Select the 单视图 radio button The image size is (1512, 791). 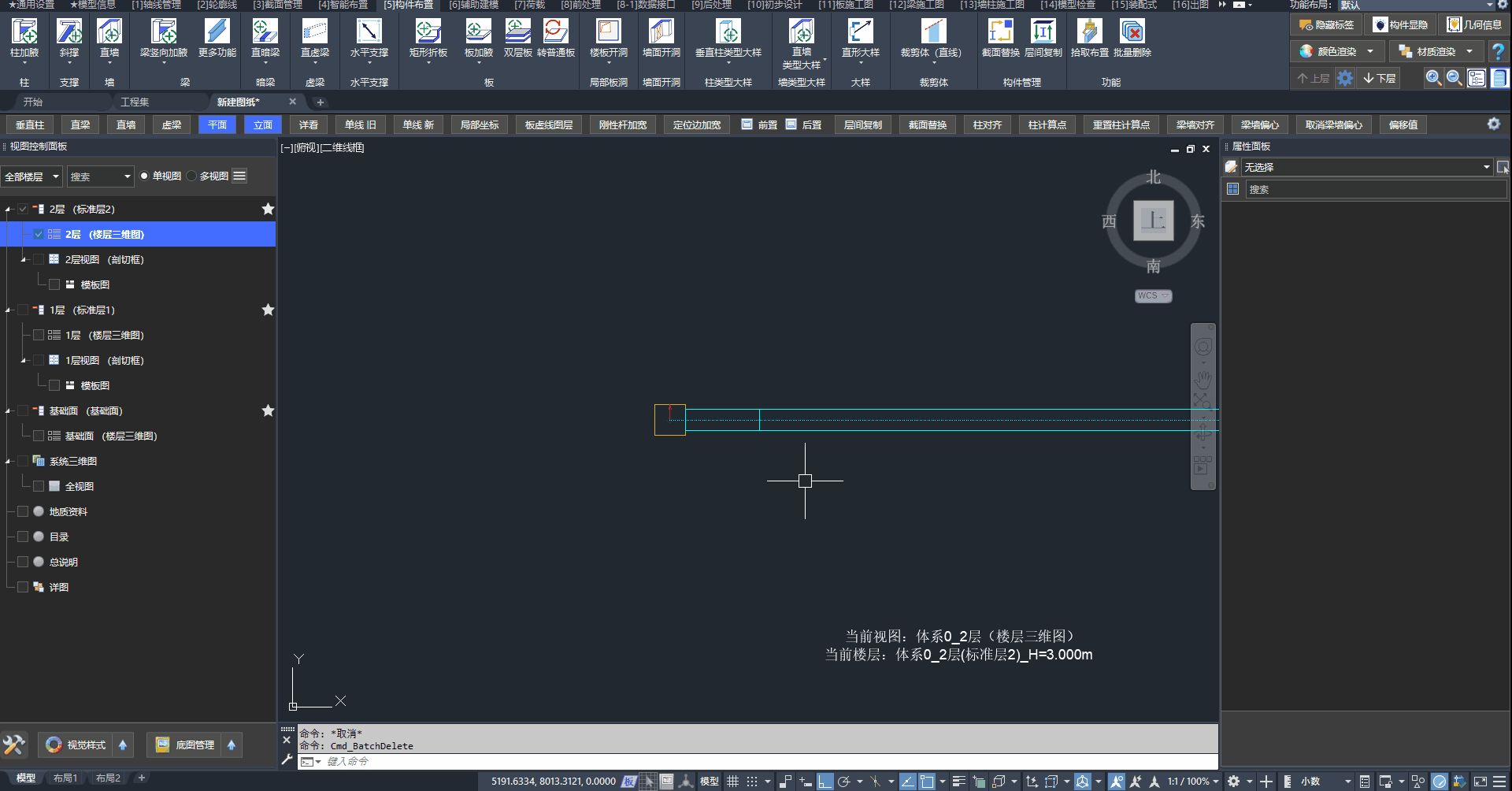pos(144,176)
